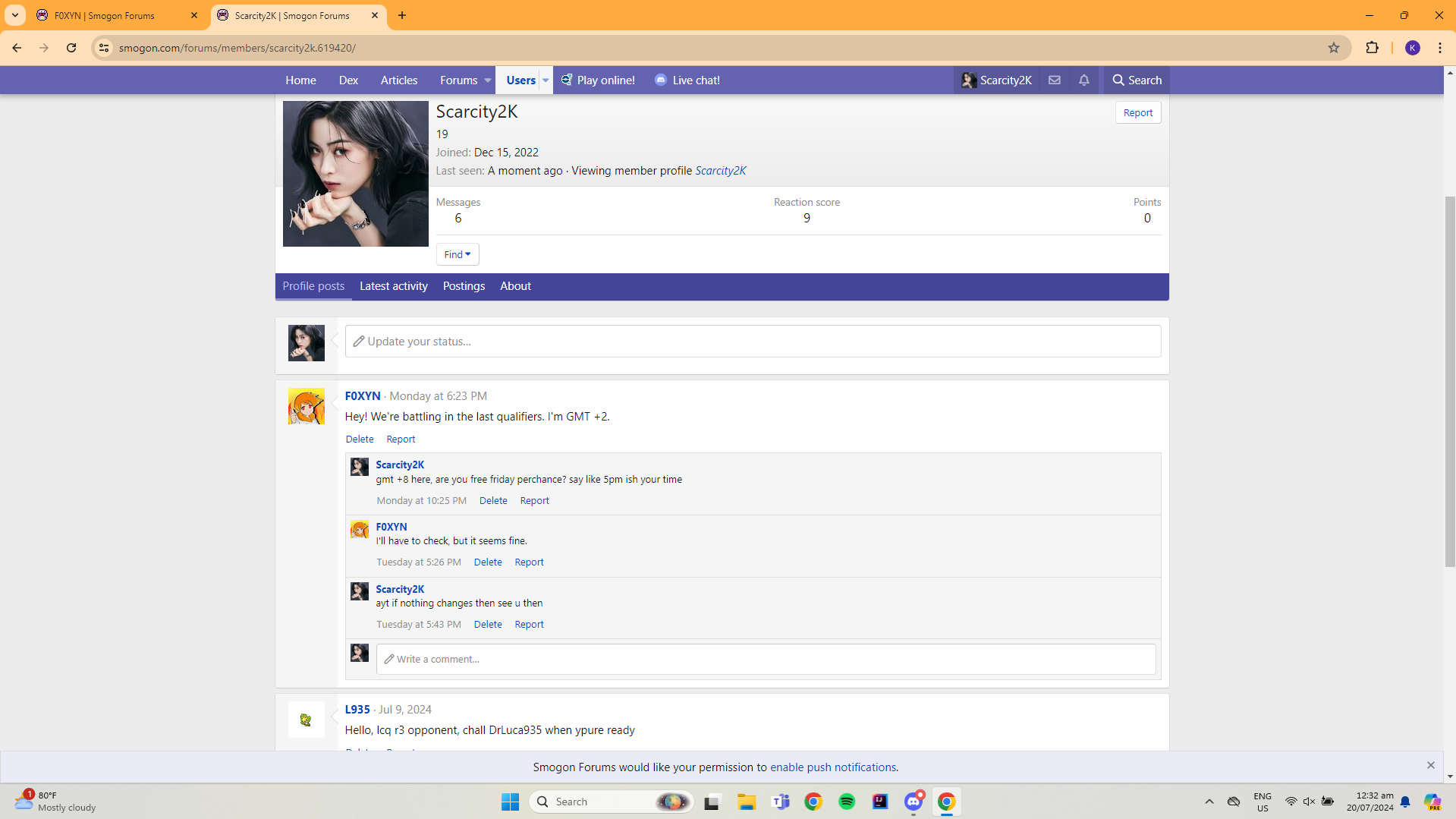Click Scarcity2K's large profile avatar
Viewport: 1456px width, 819px height.
click(x=355, y=174)
